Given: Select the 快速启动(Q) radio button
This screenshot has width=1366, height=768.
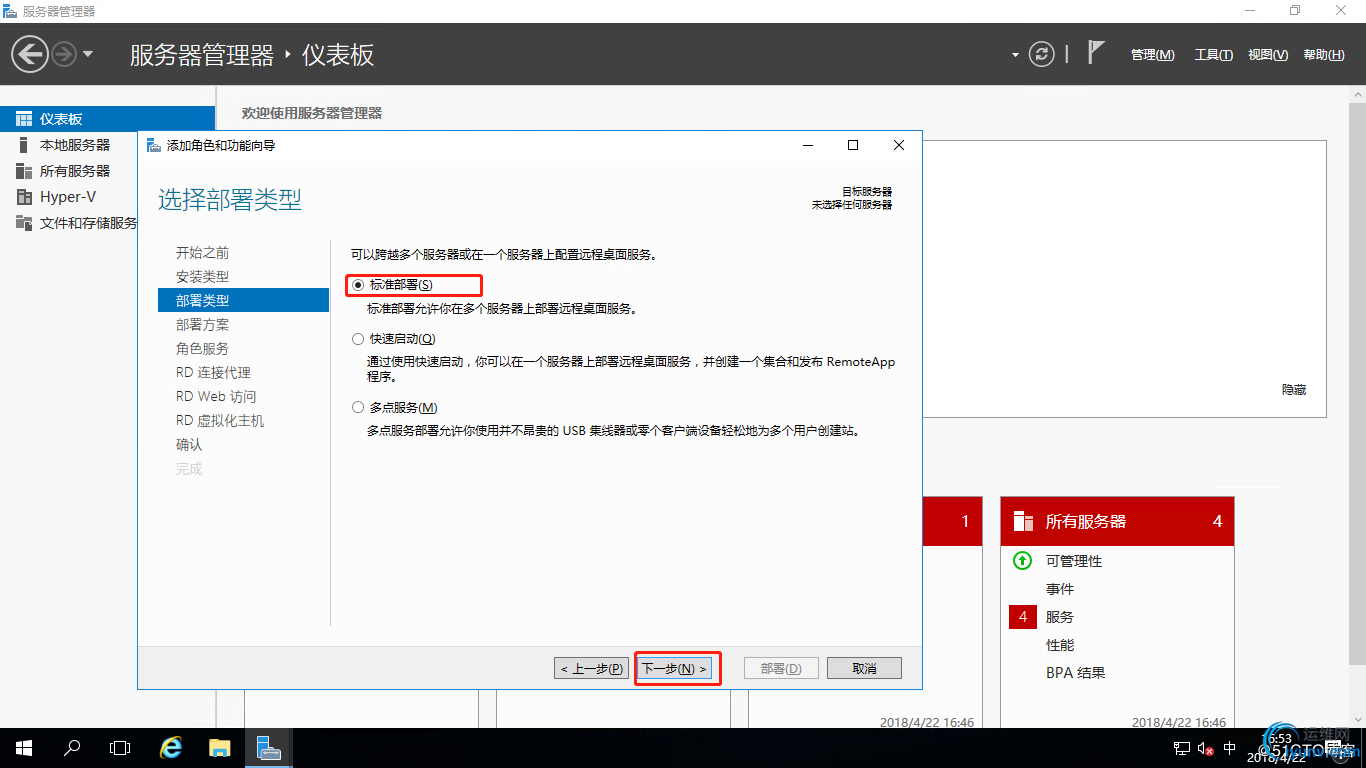Looking at the screenshot, I should 358,339.
